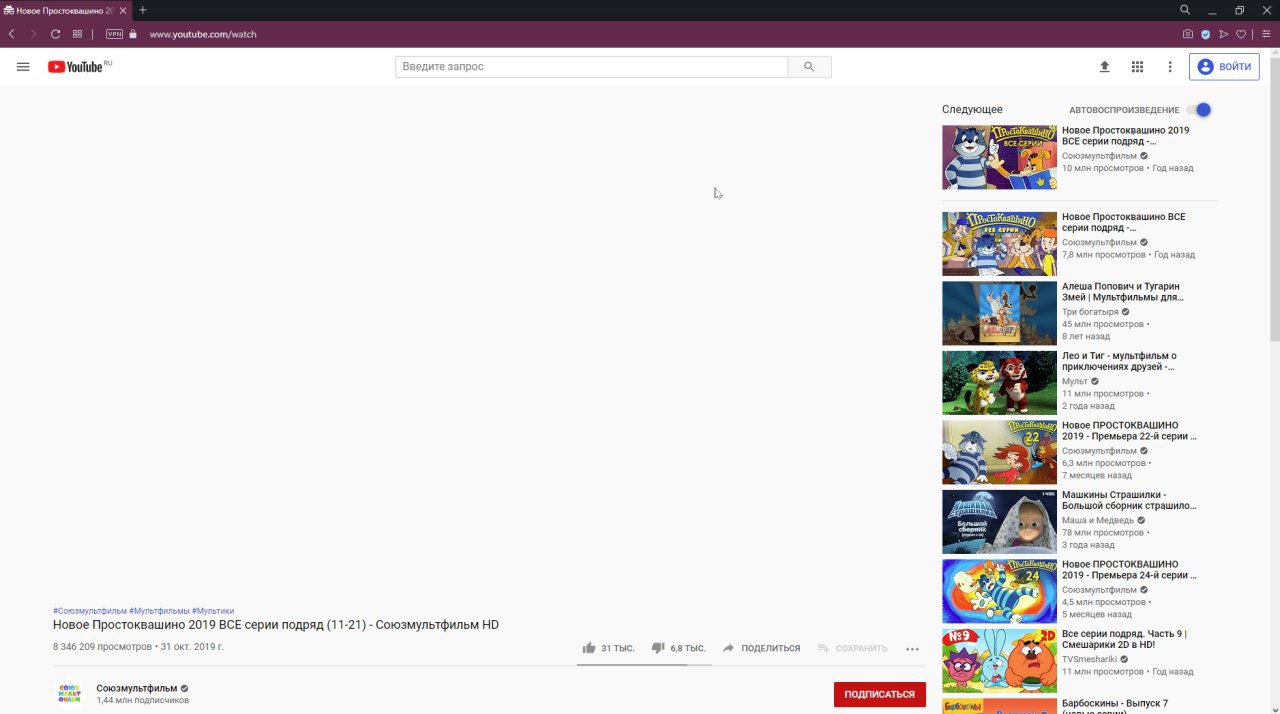
Task: Reload the page with the refresh icon
Action: click(55, 34)
